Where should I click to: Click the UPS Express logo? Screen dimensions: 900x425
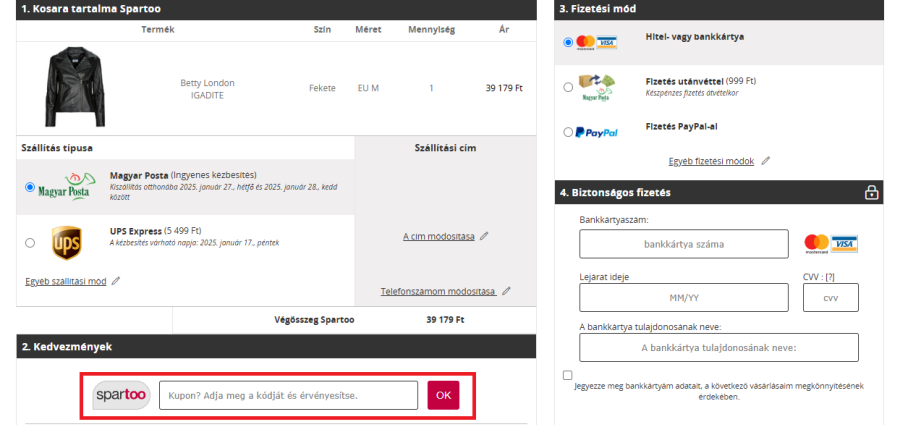coord(66,242)
